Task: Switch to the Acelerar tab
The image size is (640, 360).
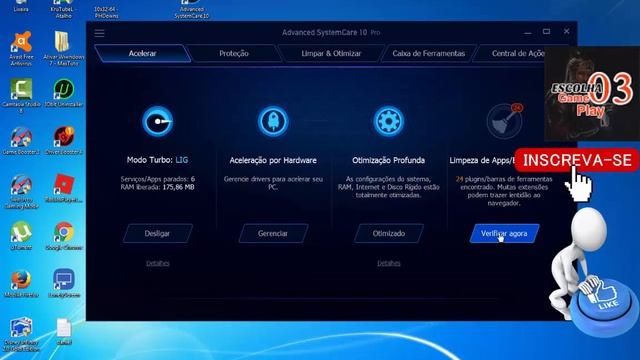Action: (x=142, y=53)
